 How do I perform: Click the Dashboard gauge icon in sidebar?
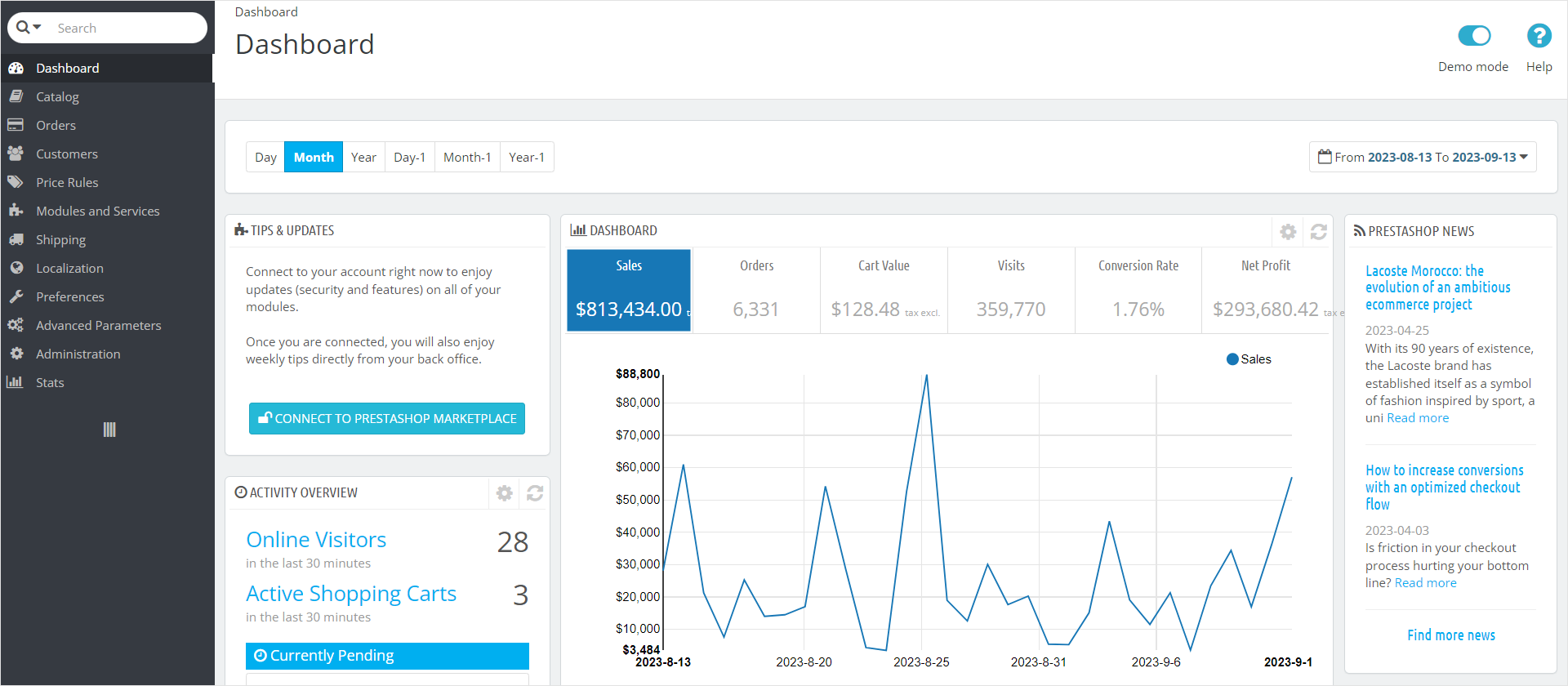coord(16,69)
